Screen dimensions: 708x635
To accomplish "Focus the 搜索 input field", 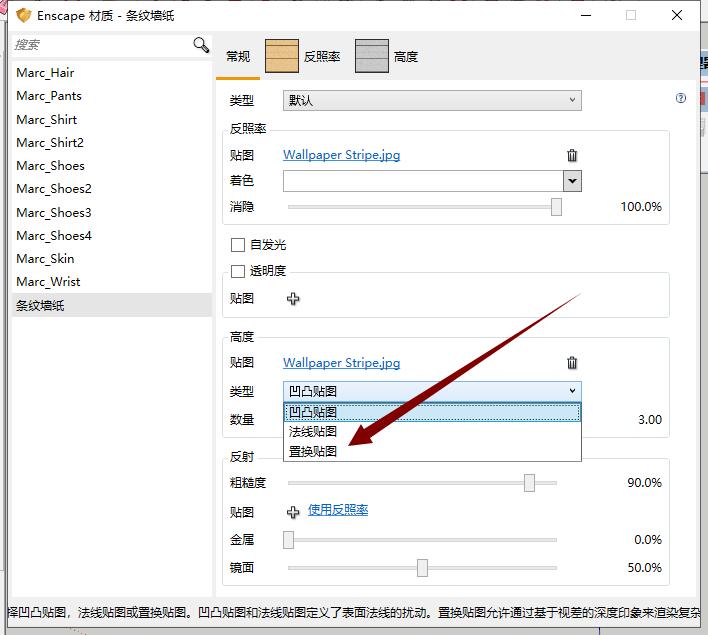I will [102, 45].
